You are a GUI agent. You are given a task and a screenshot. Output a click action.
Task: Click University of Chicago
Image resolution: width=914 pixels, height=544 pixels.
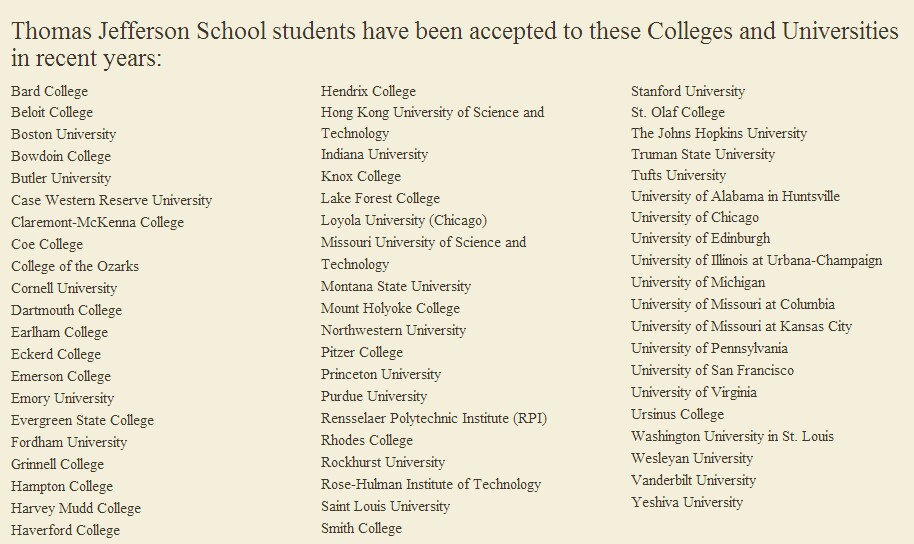[695, 217]
